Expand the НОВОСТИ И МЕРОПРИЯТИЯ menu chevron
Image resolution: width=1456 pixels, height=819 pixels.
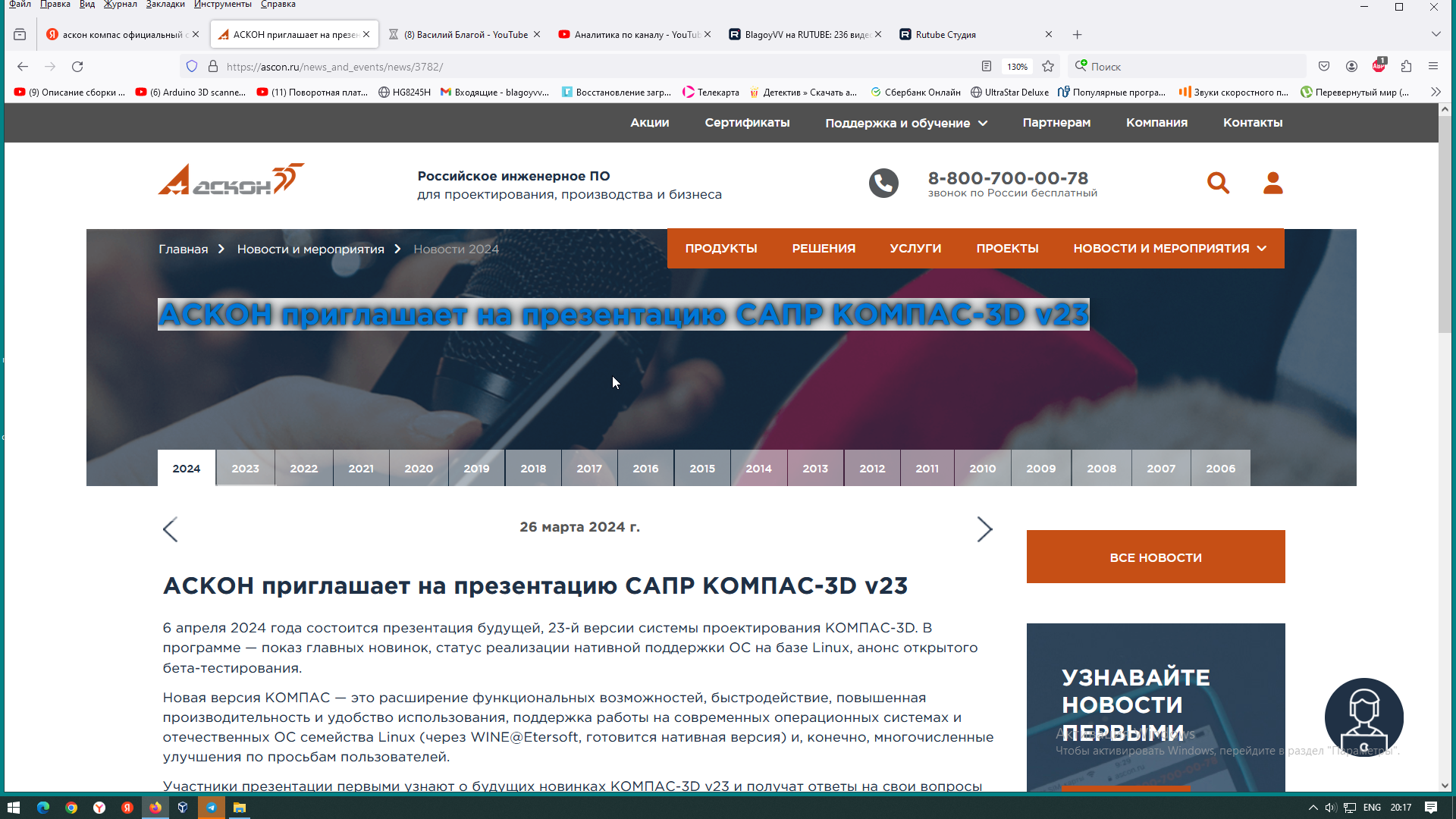[1262, 248]
